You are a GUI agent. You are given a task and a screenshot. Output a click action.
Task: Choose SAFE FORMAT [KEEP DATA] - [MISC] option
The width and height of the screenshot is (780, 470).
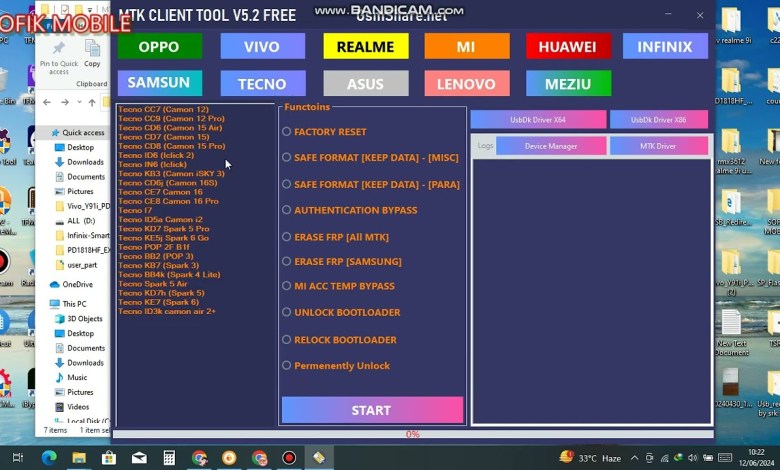(371, 158)
